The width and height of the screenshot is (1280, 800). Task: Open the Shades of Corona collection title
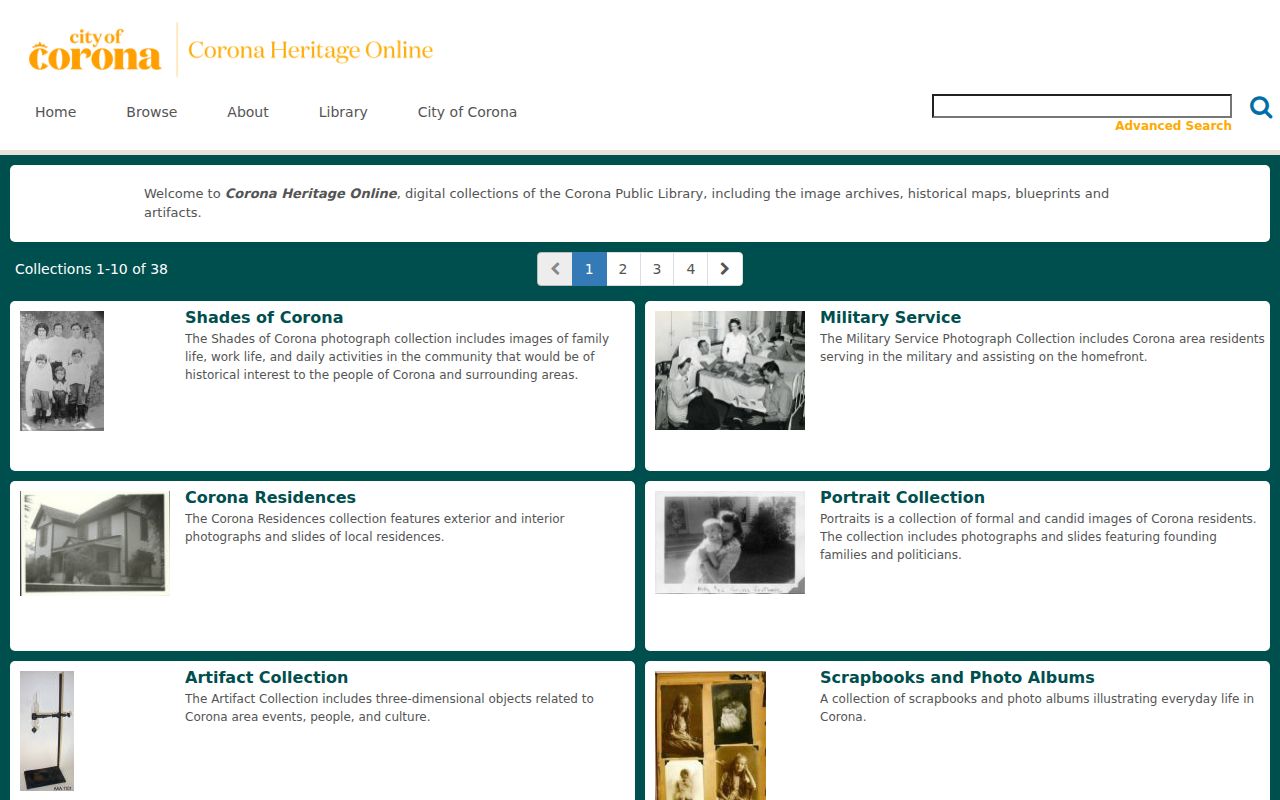coord(264,317)
